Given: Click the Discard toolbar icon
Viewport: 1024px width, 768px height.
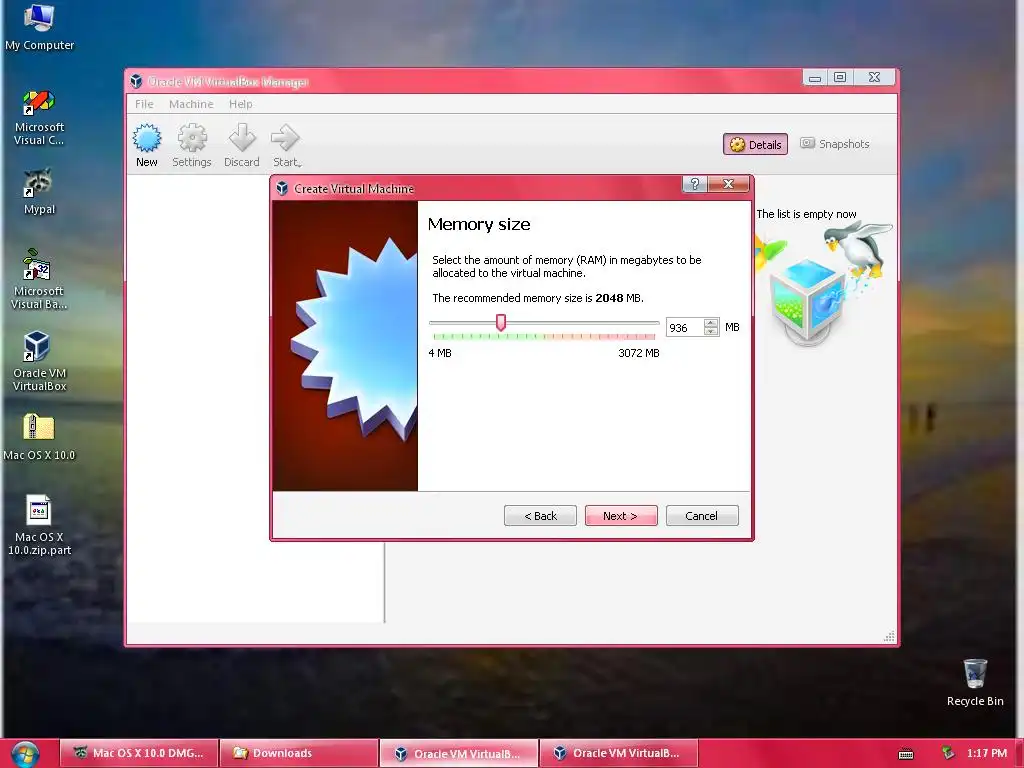Looking at the screenshot, I should click(242, 146).
